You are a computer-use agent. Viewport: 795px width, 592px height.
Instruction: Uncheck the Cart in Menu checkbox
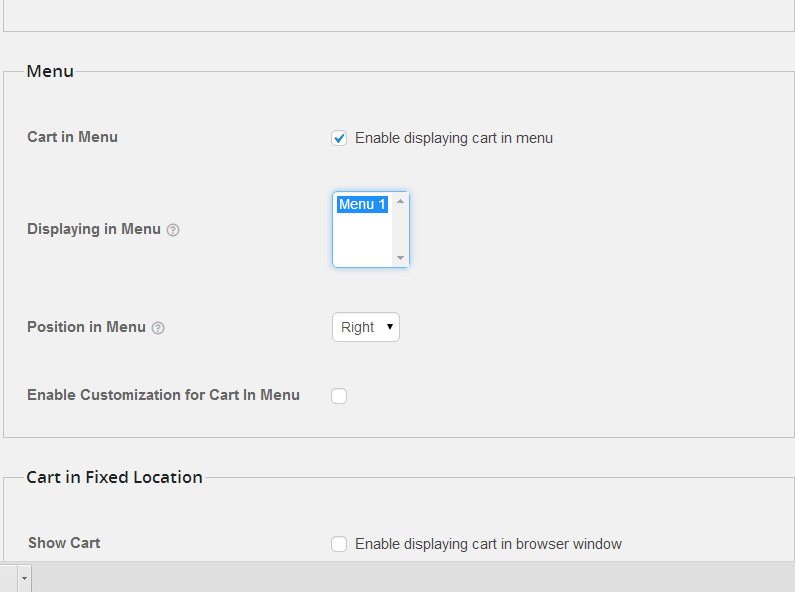coord(339,138)
